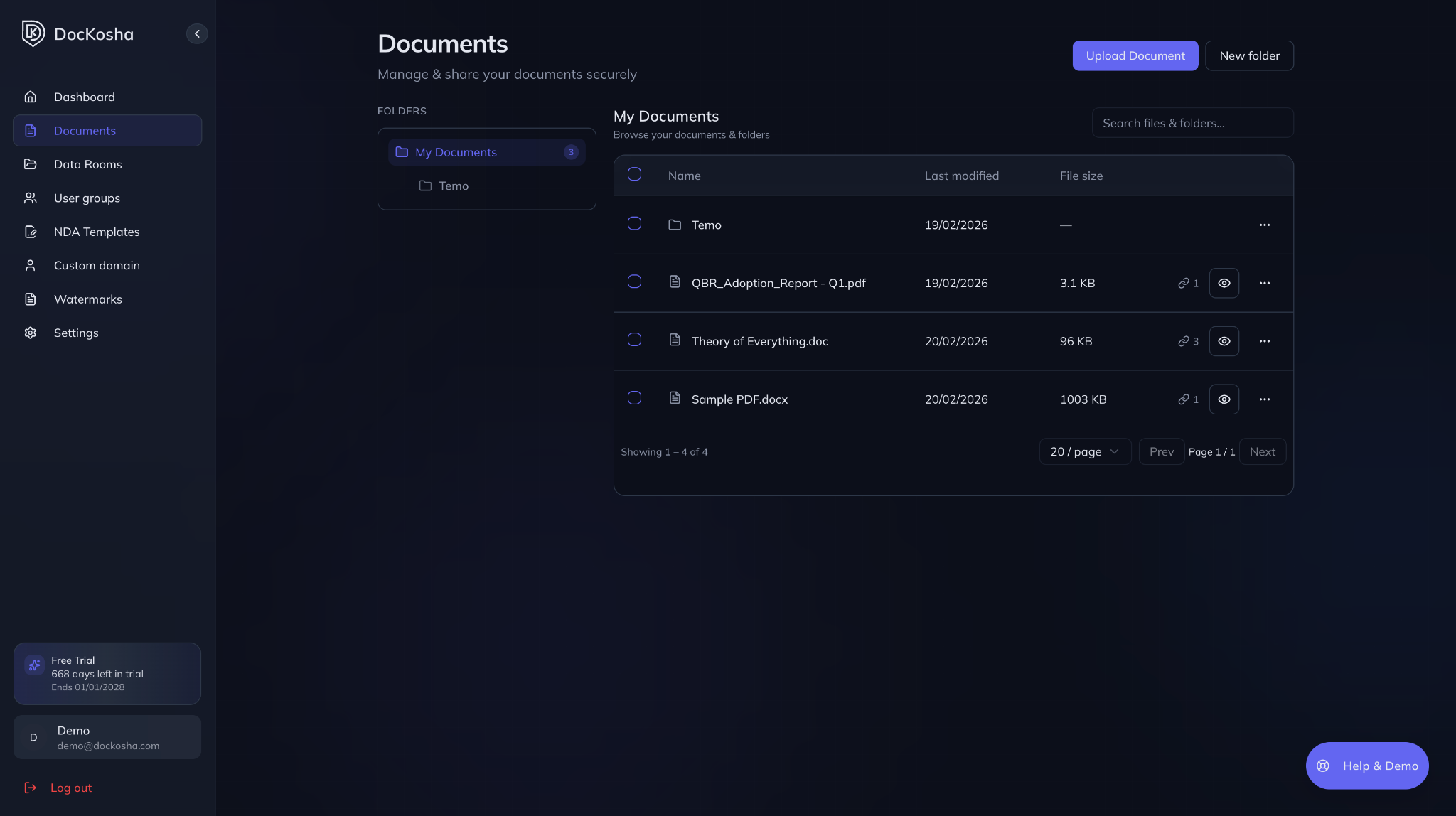Go to Data Rooms in the sidebar
Screen dimensions: 1456x816
coord(87,164)
